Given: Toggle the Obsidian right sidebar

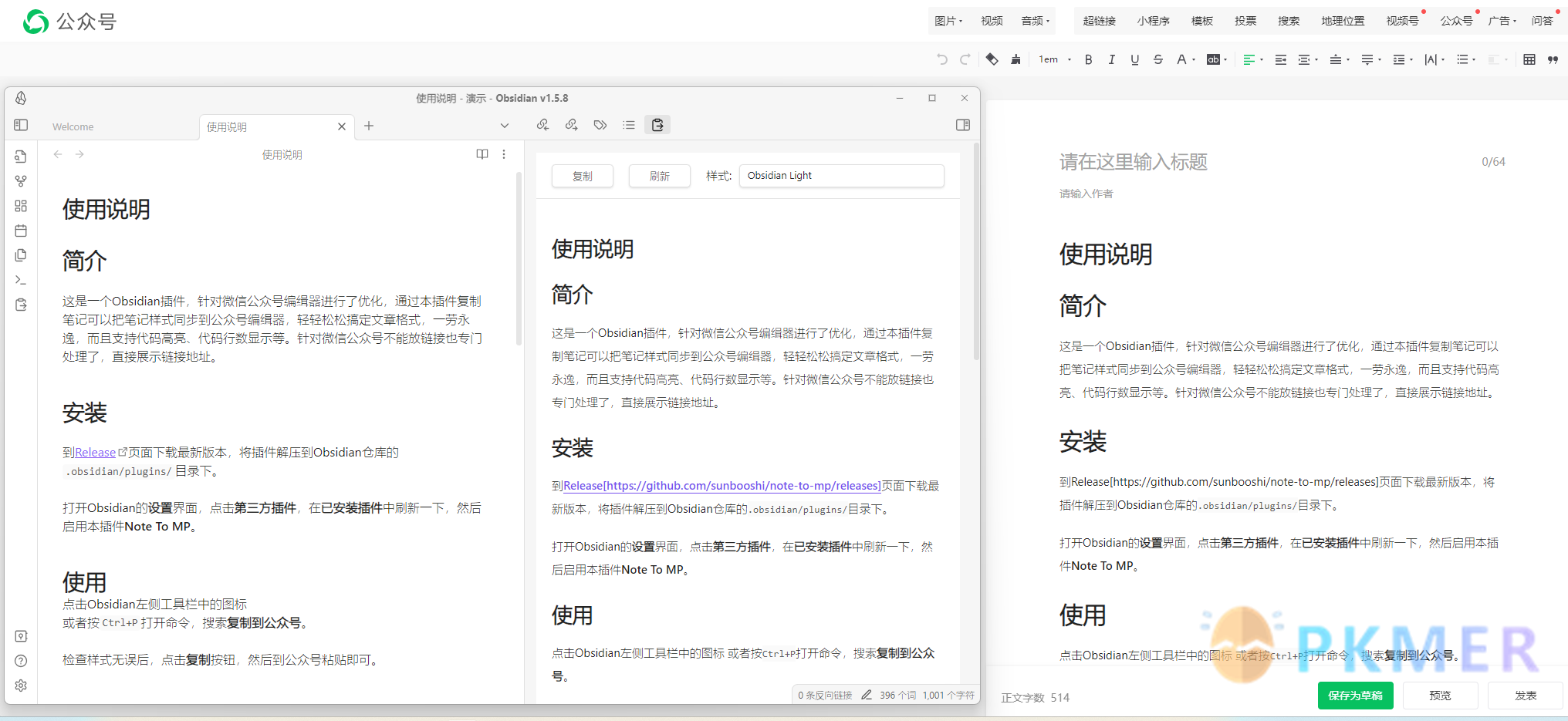Looking at the screenshot, I should 962,125.
